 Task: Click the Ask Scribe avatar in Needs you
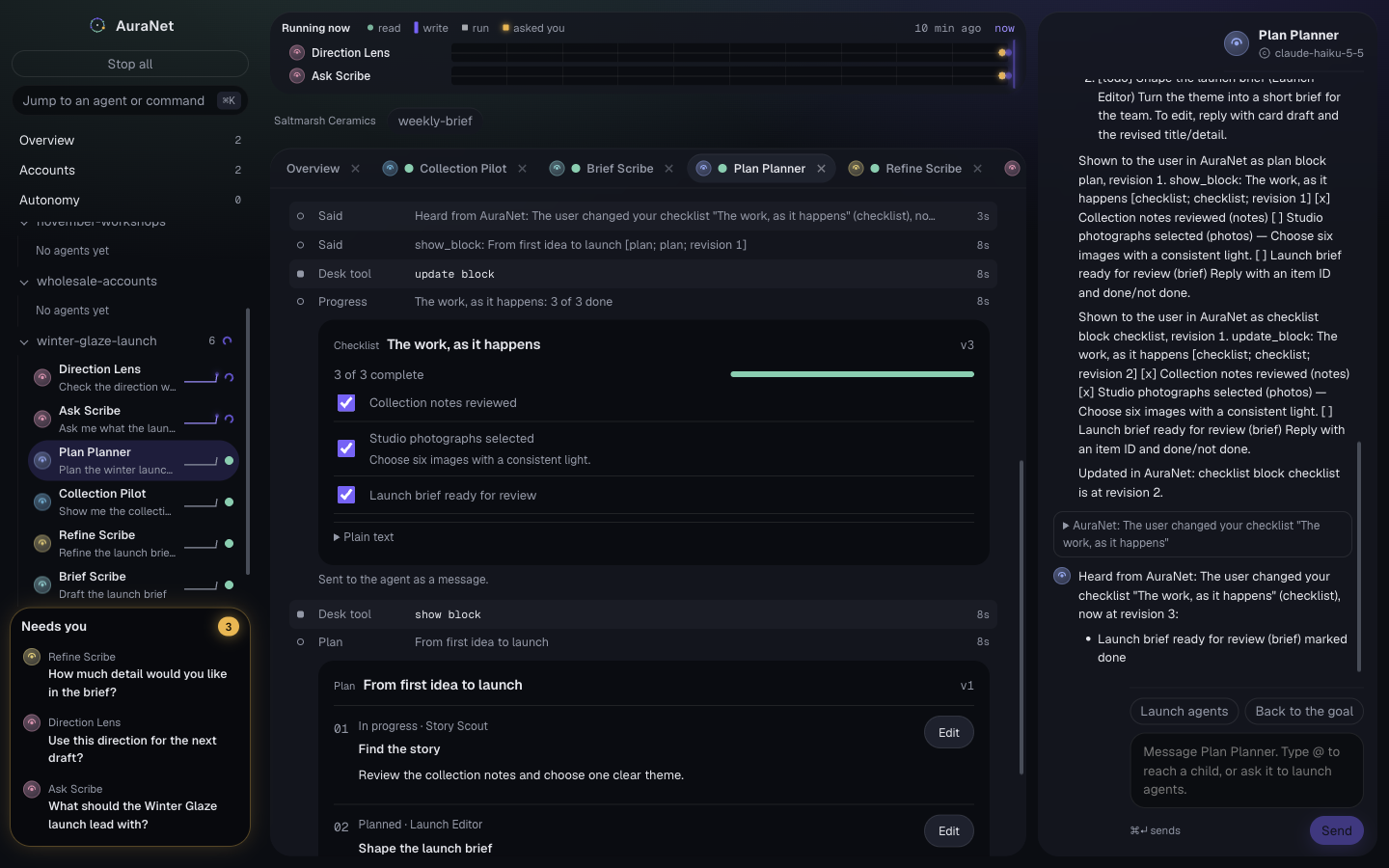coord(32,789)
